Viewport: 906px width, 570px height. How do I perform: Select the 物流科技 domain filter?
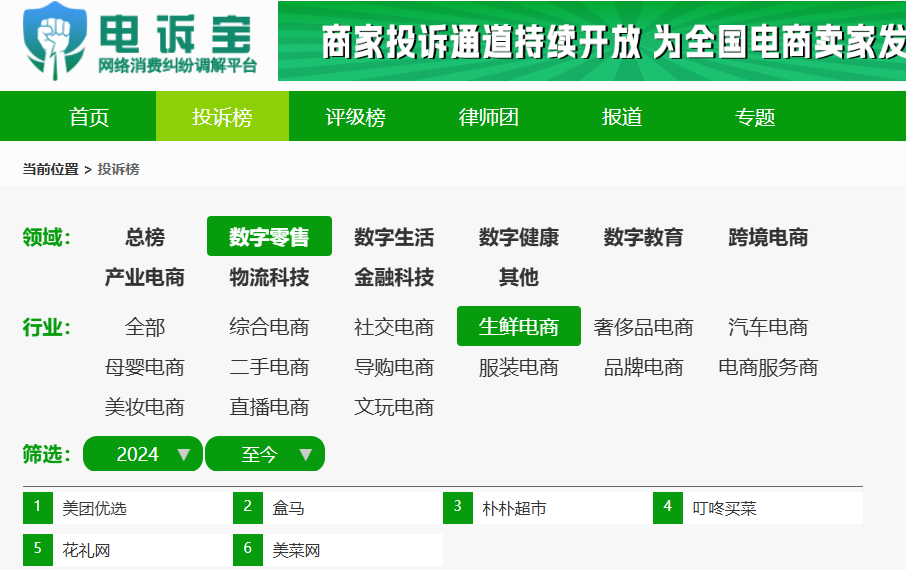click(x=269, y=277)
